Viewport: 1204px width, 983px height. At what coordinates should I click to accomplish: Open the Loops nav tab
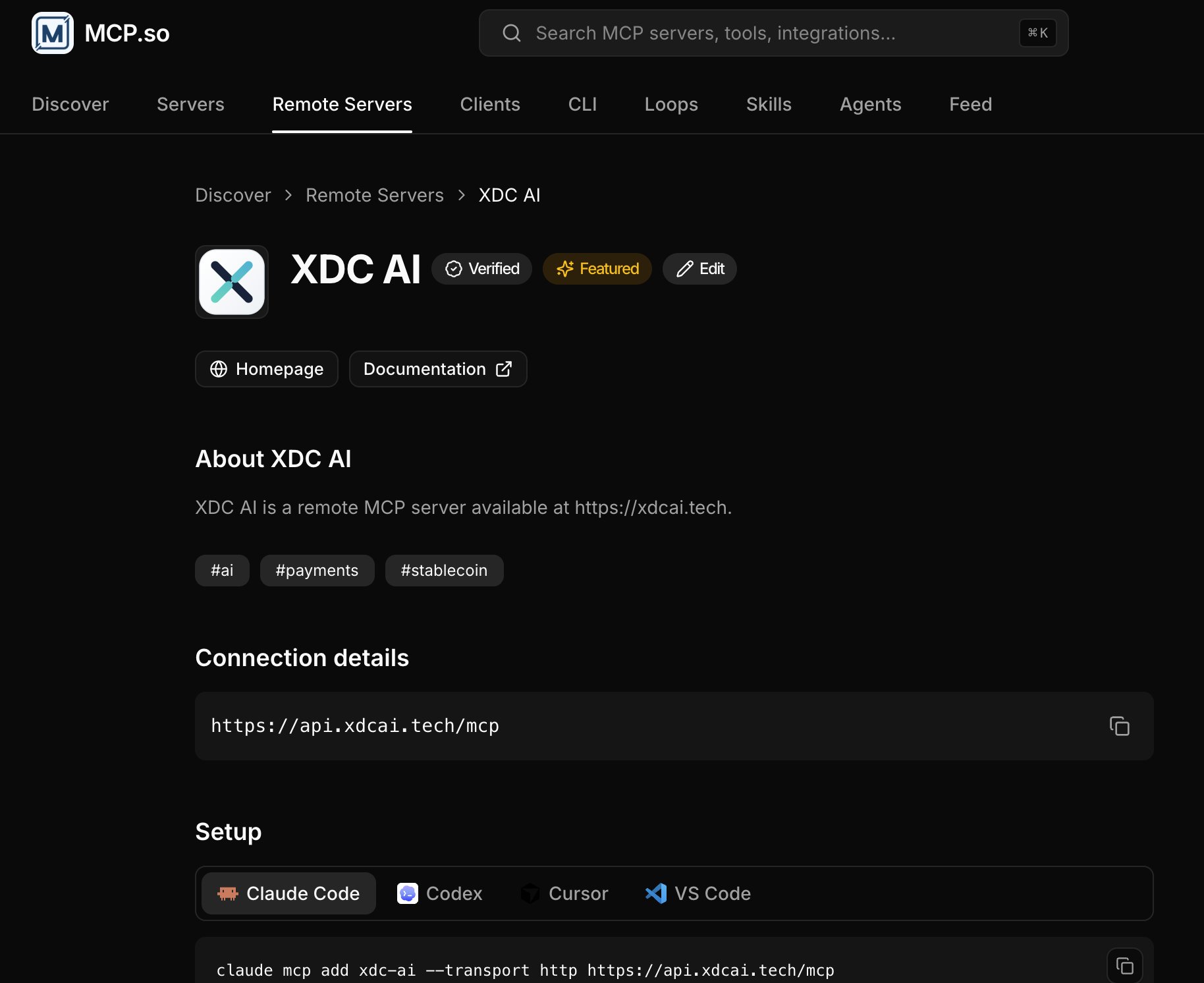671,104
